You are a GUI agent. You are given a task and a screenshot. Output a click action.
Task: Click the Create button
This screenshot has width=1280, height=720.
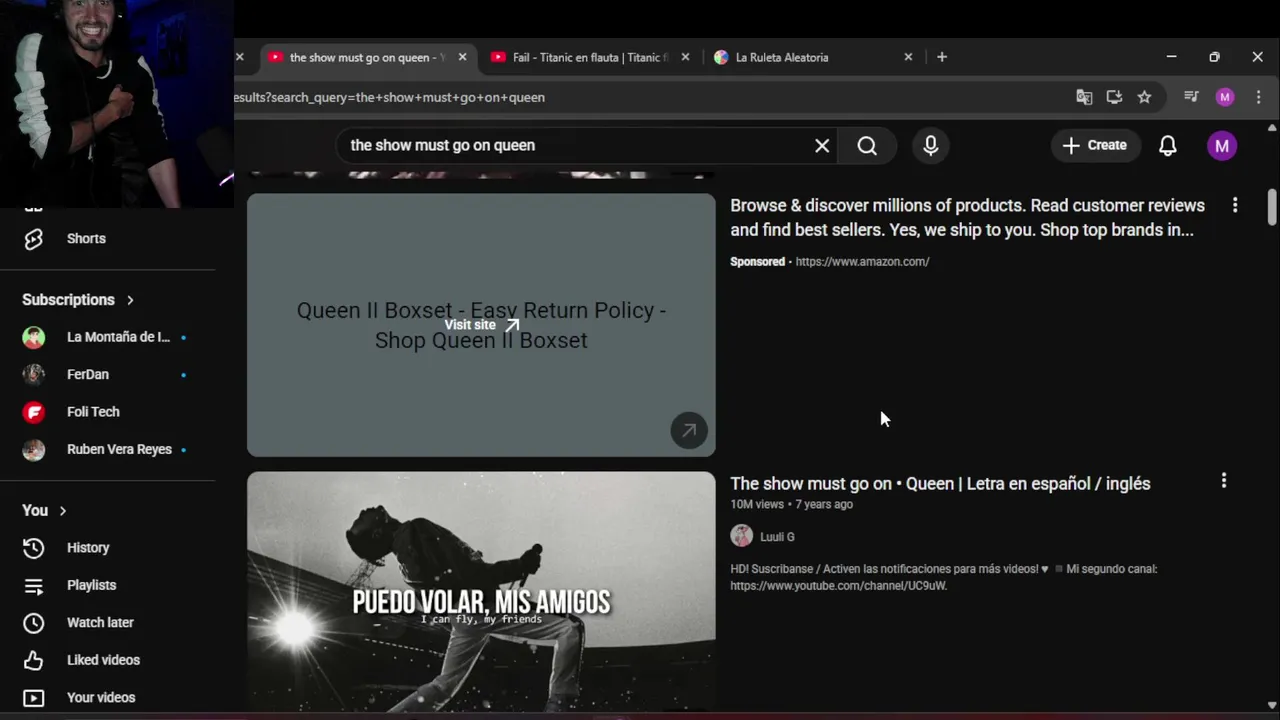[x=1094, y=146]
